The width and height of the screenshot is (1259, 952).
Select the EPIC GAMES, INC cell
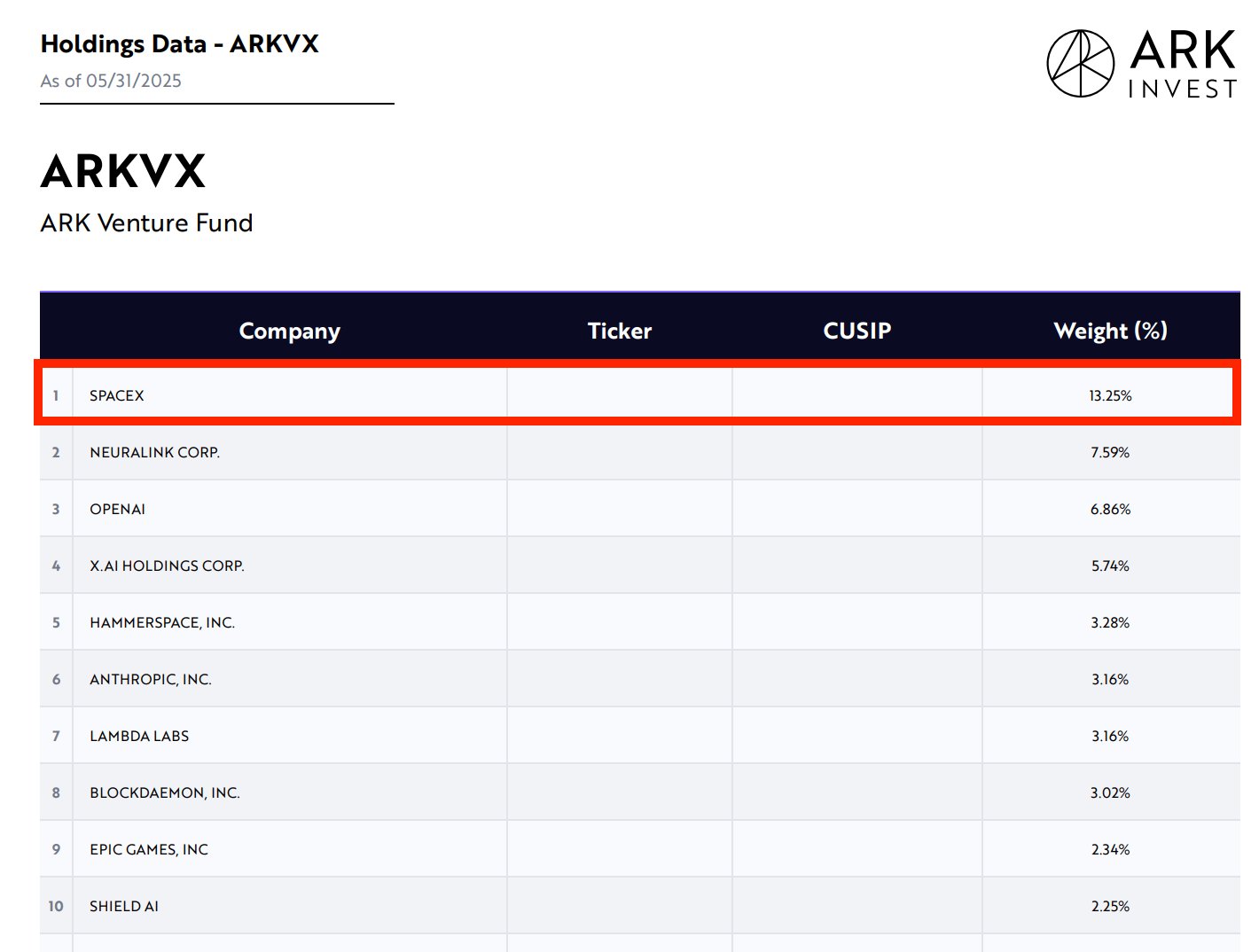pos(290,849)
